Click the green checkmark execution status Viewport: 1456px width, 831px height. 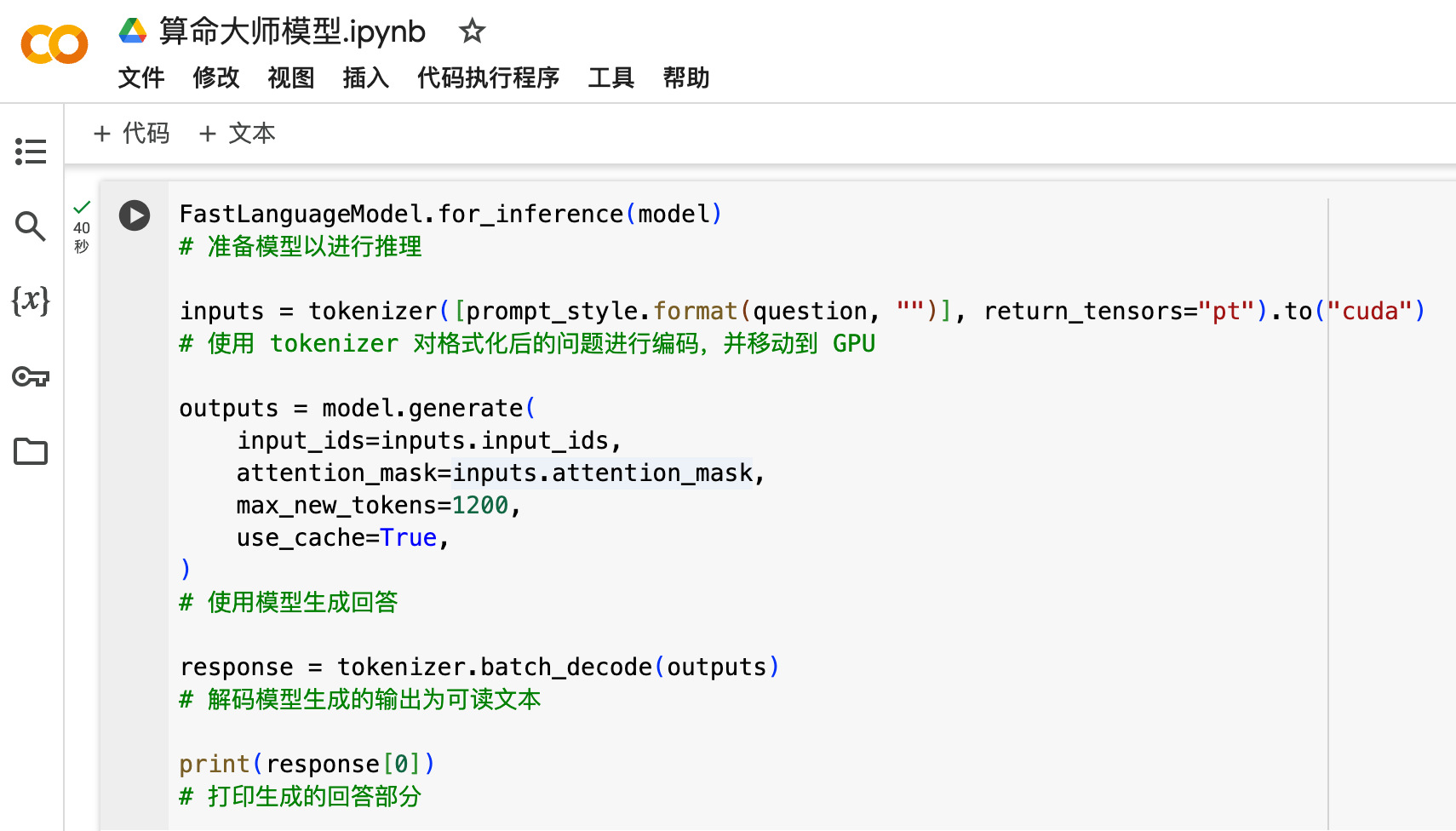pyautogui.click(x=82, y=207)
